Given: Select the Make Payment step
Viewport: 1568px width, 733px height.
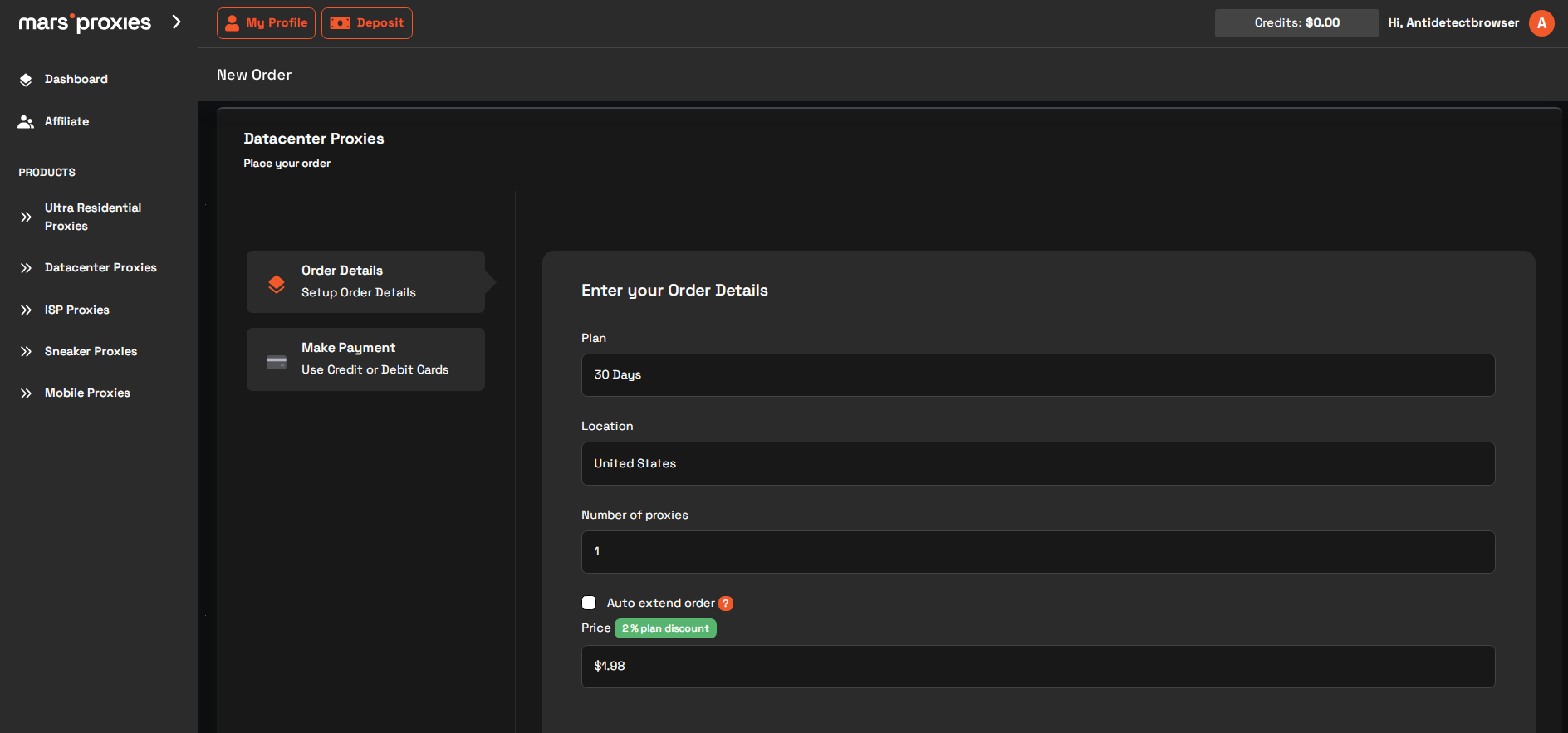Looking at the screenshot, I should (x=365, y=359).
